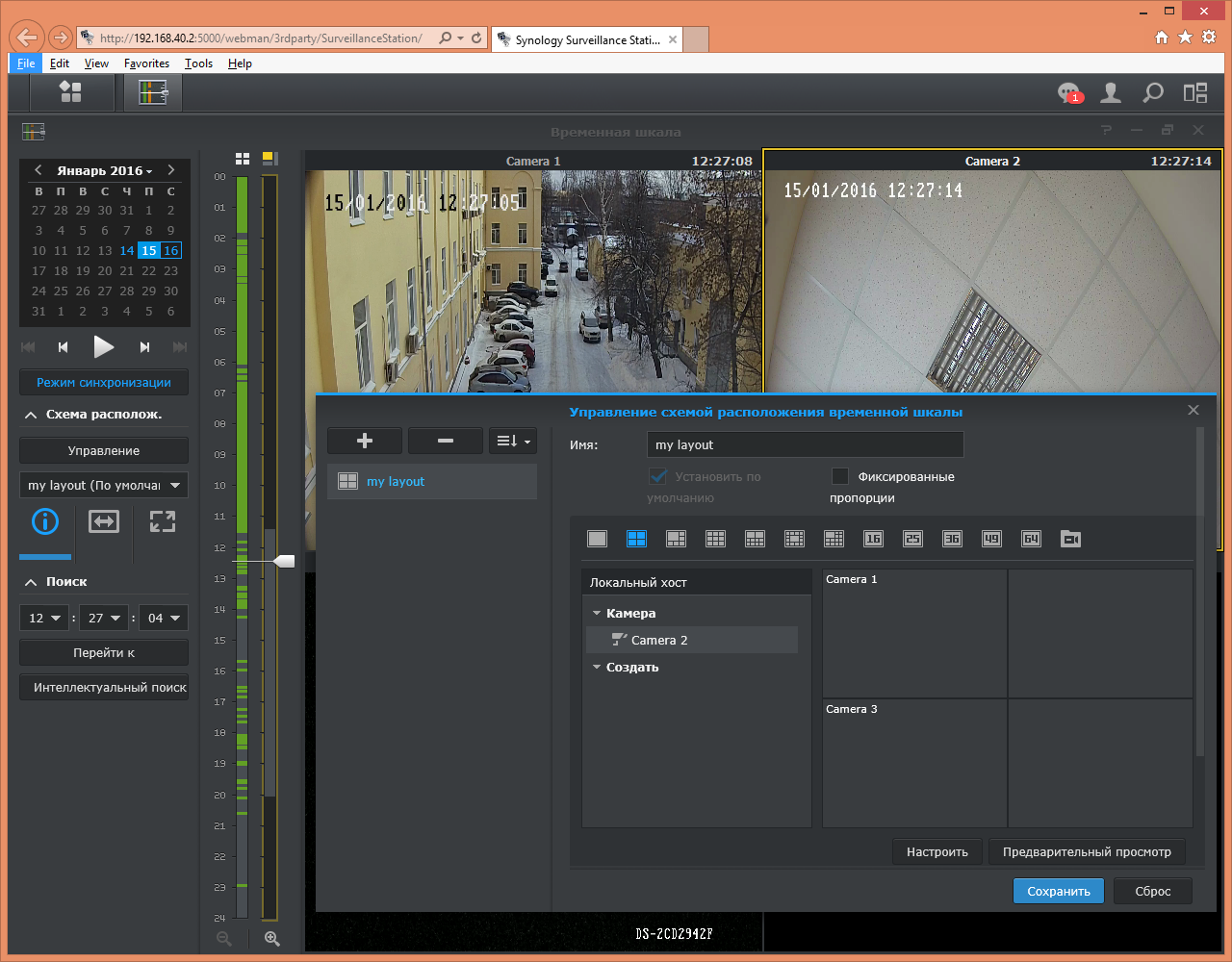
Task: Collapse the Камера tree node
Action: click(597, 613)
